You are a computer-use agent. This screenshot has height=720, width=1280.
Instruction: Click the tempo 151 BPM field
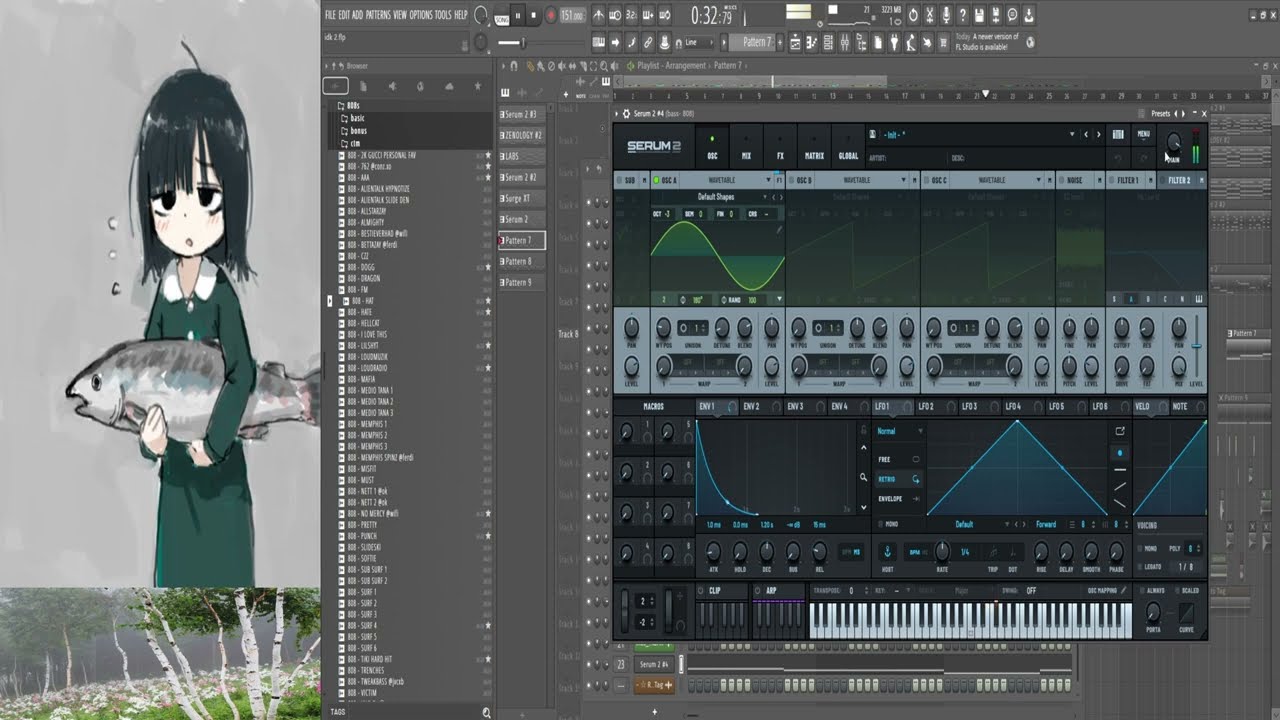(572, 15)
